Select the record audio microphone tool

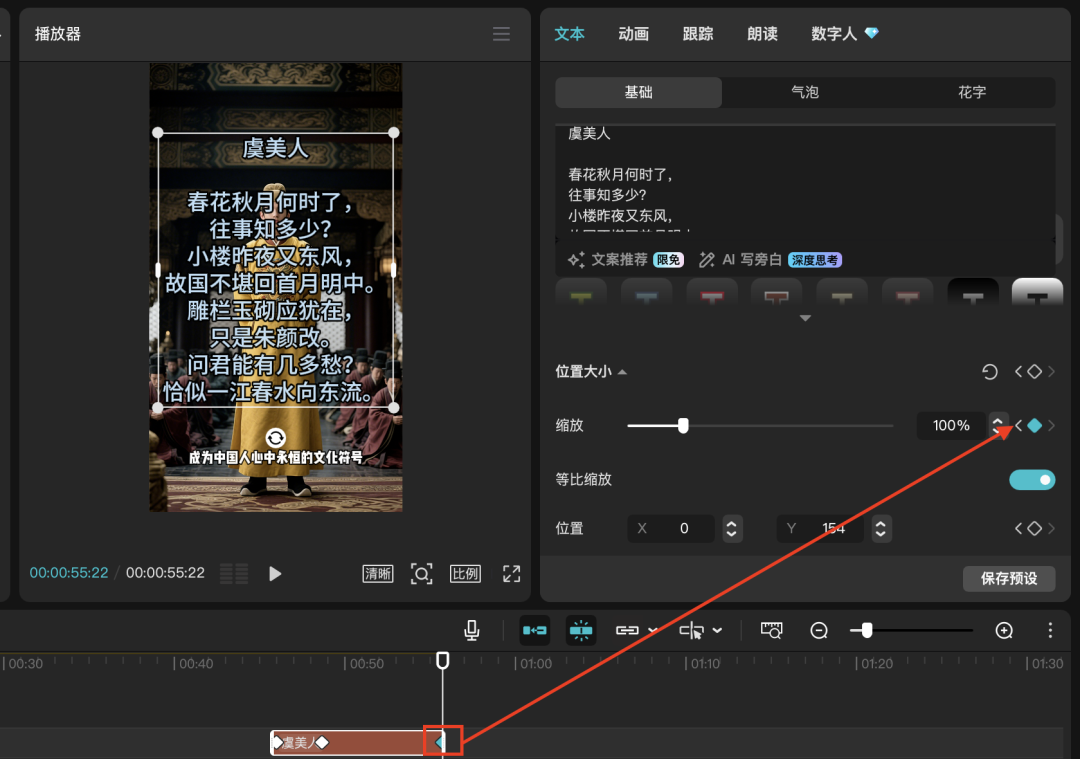point(472,630)
